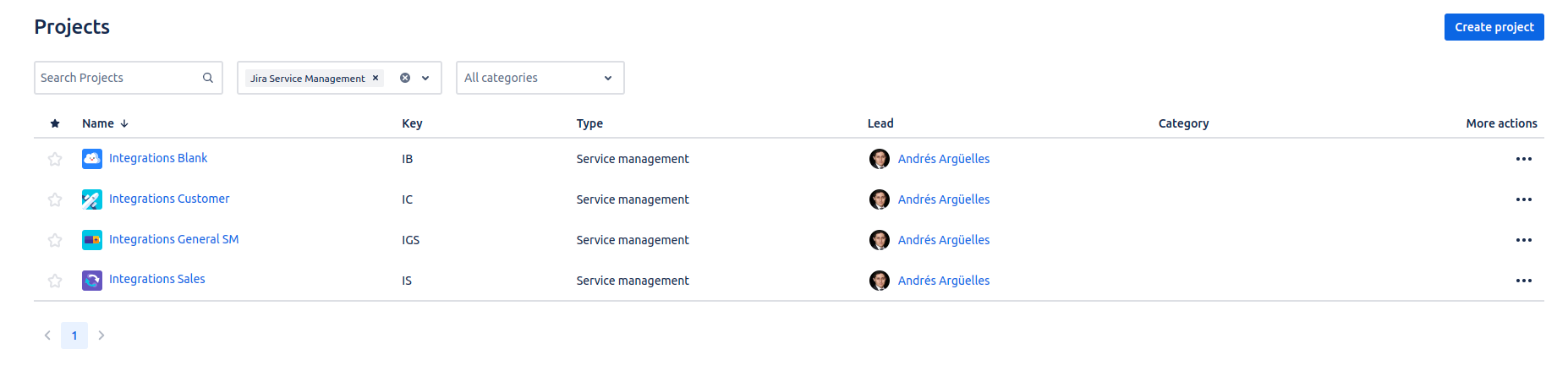Open more actions menu for Integrations Sales
The height and width of the screenshot is (382, 1568).
point(1523,281)
